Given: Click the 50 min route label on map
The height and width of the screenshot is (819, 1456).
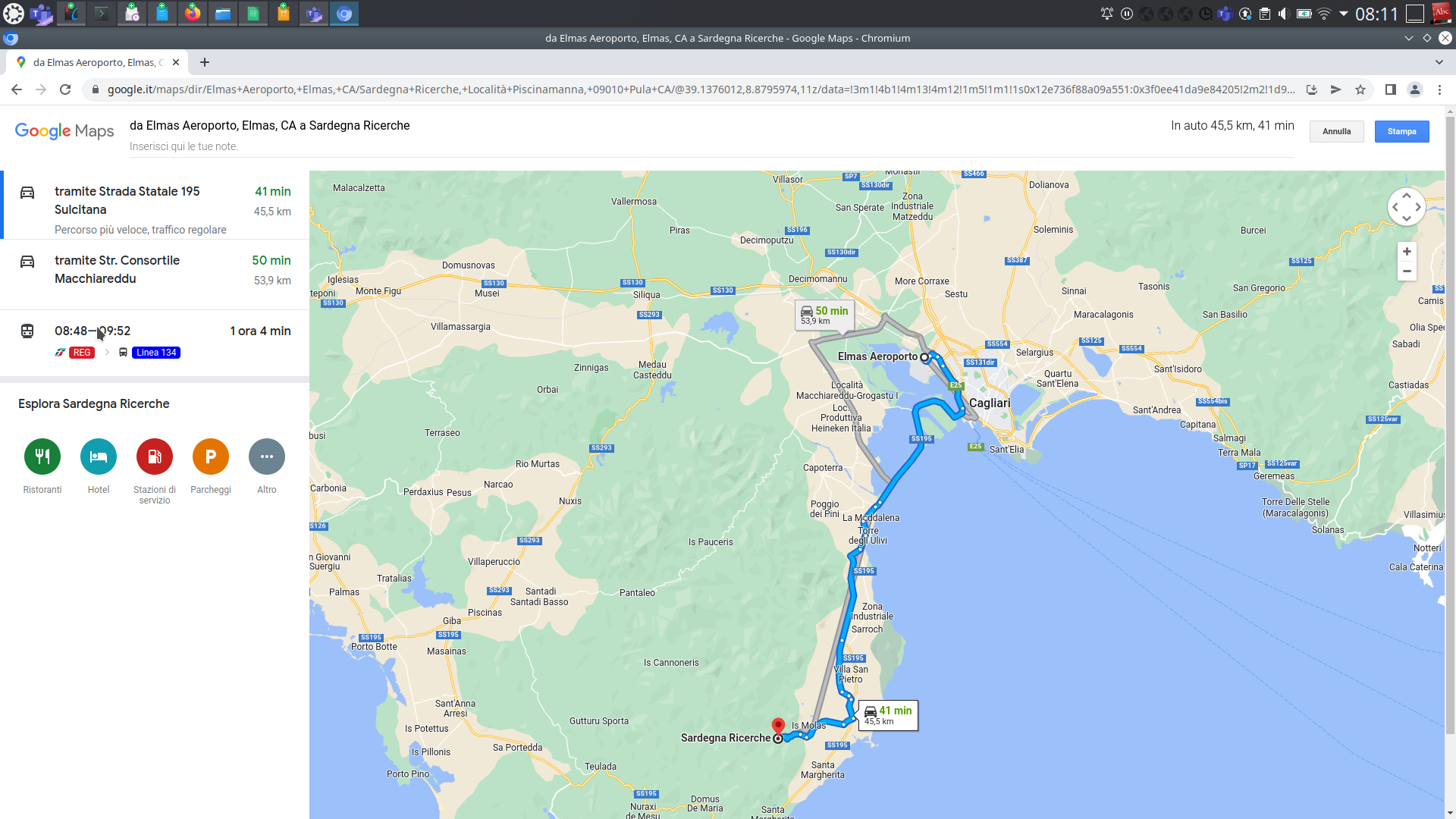Looking at the screenshot, I should click(824, 315).
